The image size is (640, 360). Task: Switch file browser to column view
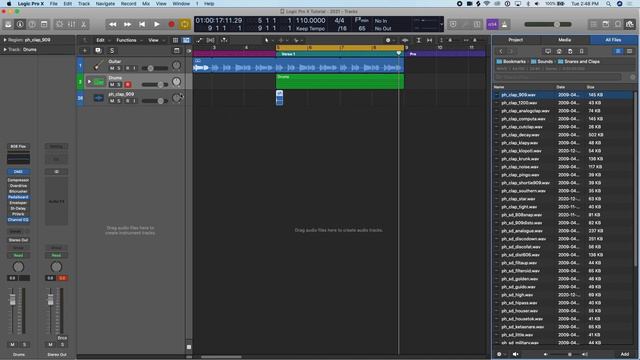(x=629, y=51)
